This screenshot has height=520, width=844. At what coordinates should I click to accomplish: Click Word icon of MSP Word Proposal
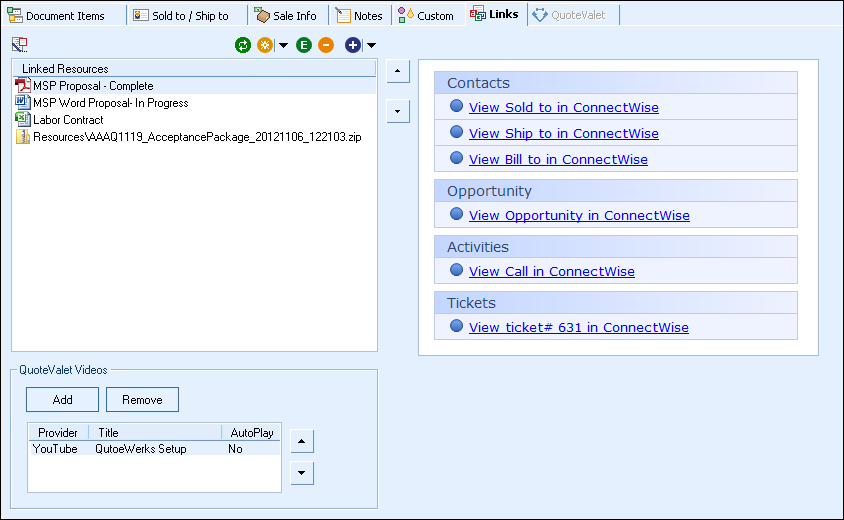(23, 102)
